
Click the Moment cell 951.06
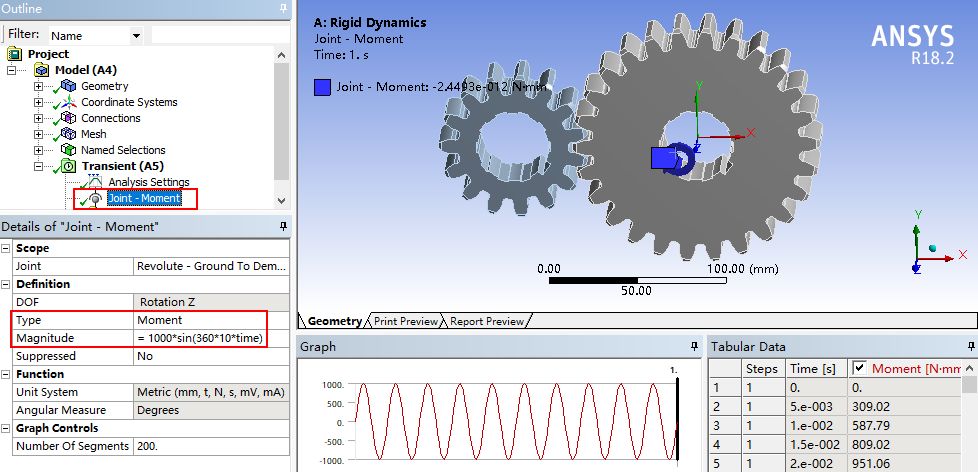tap(904, 464)
